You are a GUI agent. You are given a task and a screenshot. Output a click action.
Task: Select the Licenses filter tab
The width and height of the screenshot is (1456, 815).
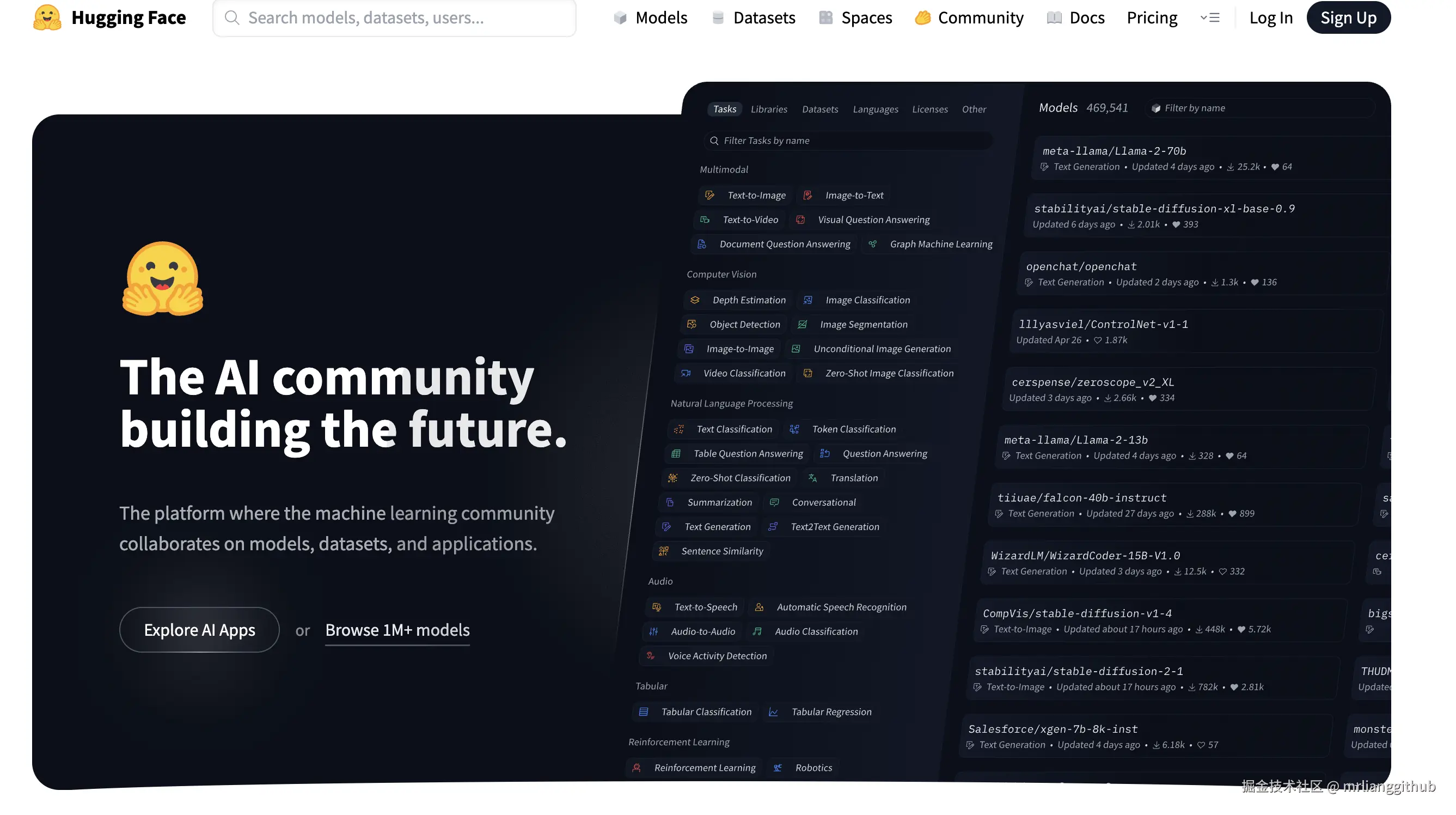coord(929,109)
